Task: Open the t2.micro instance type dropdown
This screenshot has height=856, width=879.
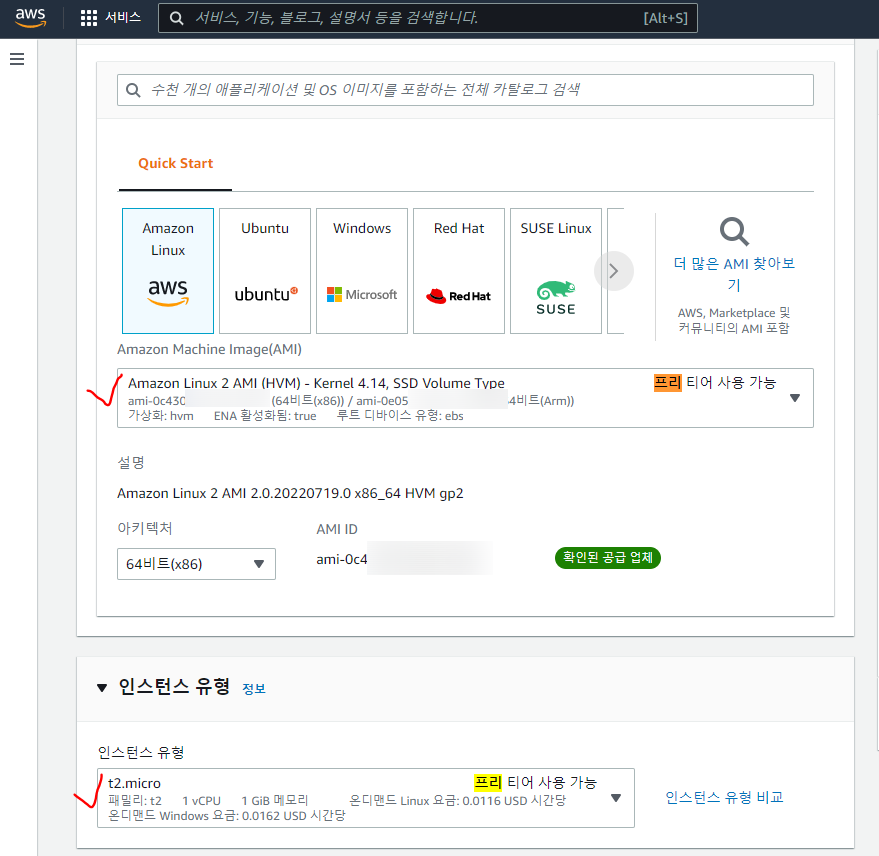Action: [366, 798]
